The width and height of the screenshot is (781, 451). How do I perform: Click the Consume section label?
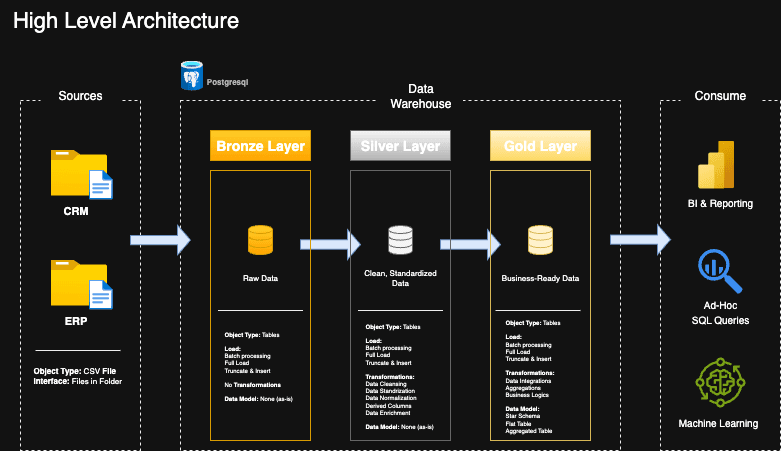coord(720,96)
